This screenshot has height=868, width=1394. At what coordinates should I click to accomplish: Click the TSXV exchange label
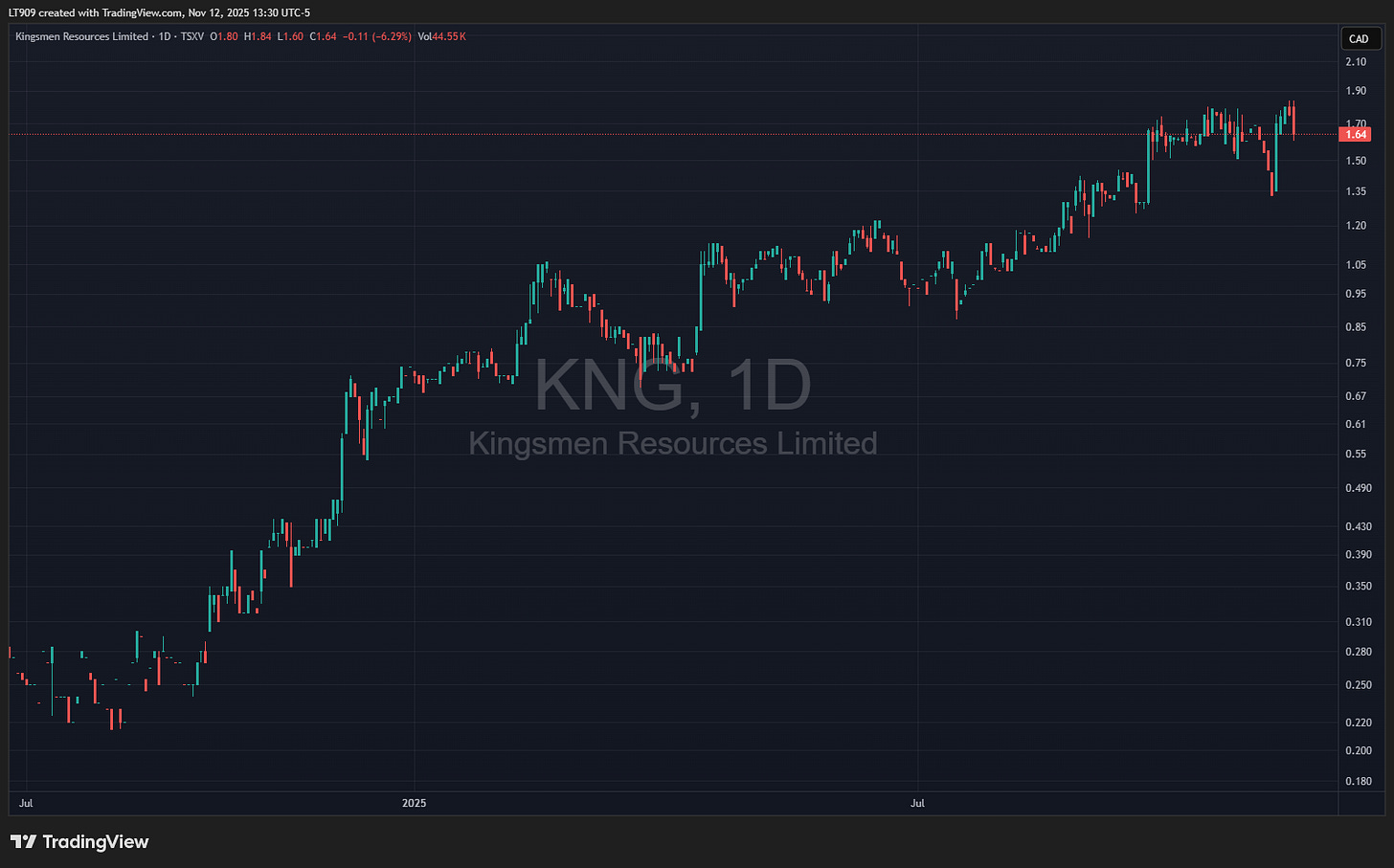point(191,36)
